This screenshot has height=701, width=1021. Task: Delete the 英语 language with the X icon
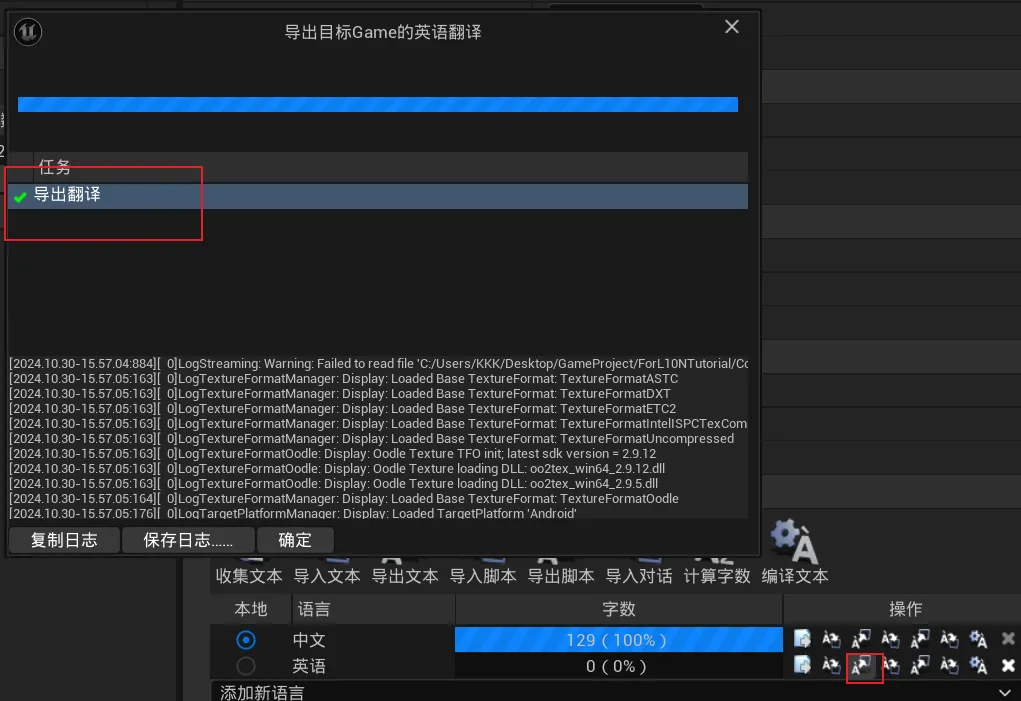(x=1006, y=666)
